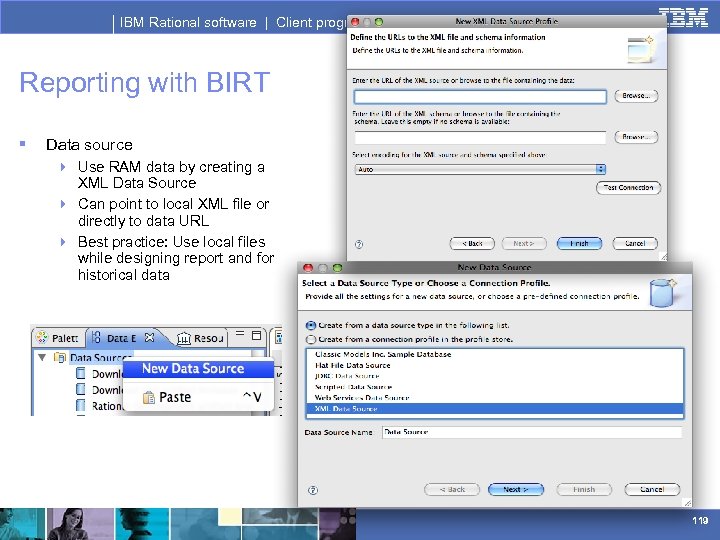This screenshot has width=720, height=540.
Task: Click the Paste clipboard icon
Action: (x=148, y=397)
